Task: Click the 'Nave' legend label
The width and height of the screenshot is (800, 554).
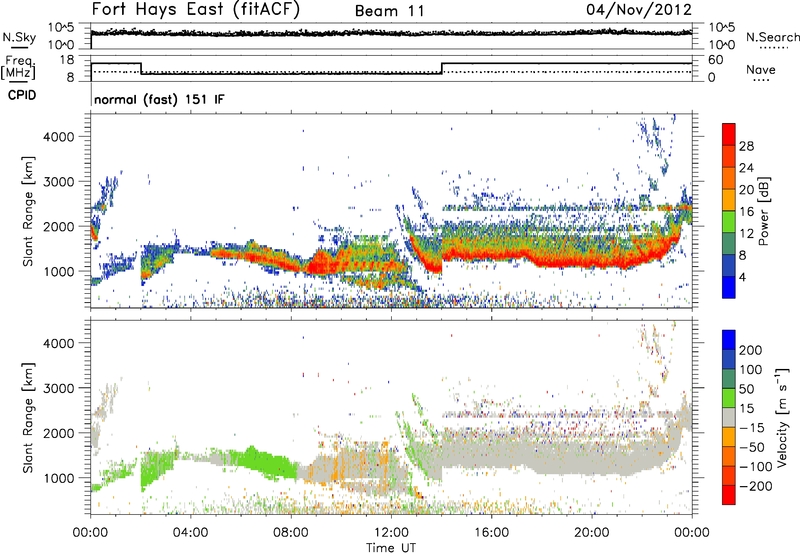Action: point(761,69)
